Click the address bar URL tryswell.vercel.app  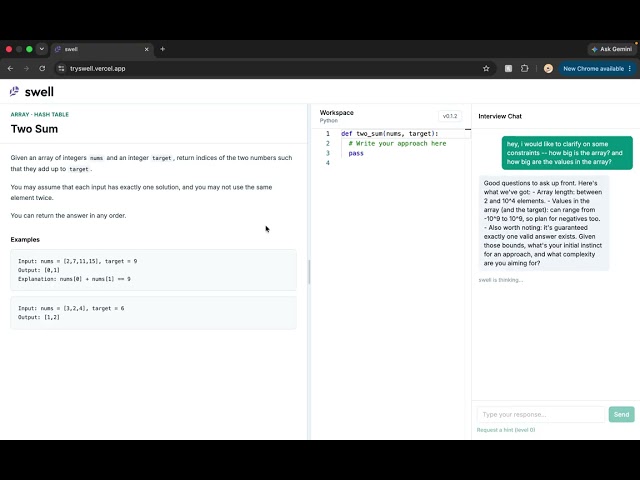click(98, 69)
